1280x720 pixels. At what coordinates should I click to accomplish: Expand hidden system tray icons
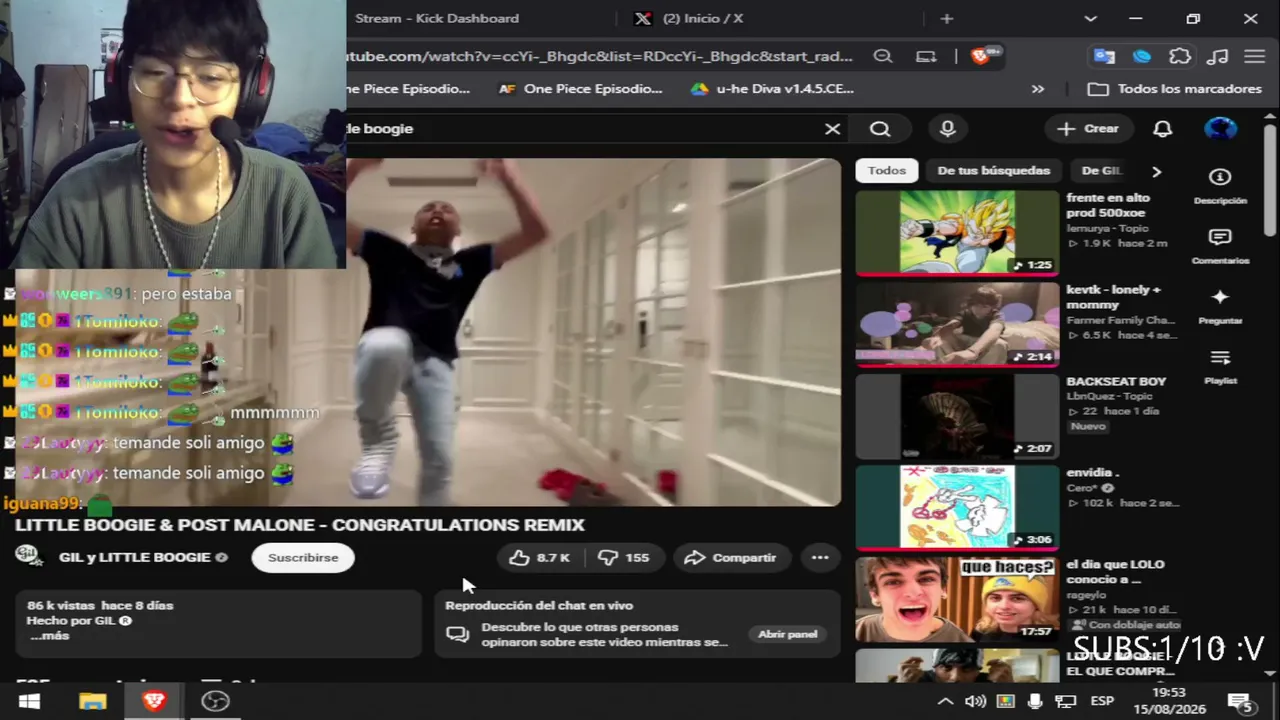(944, 701)
